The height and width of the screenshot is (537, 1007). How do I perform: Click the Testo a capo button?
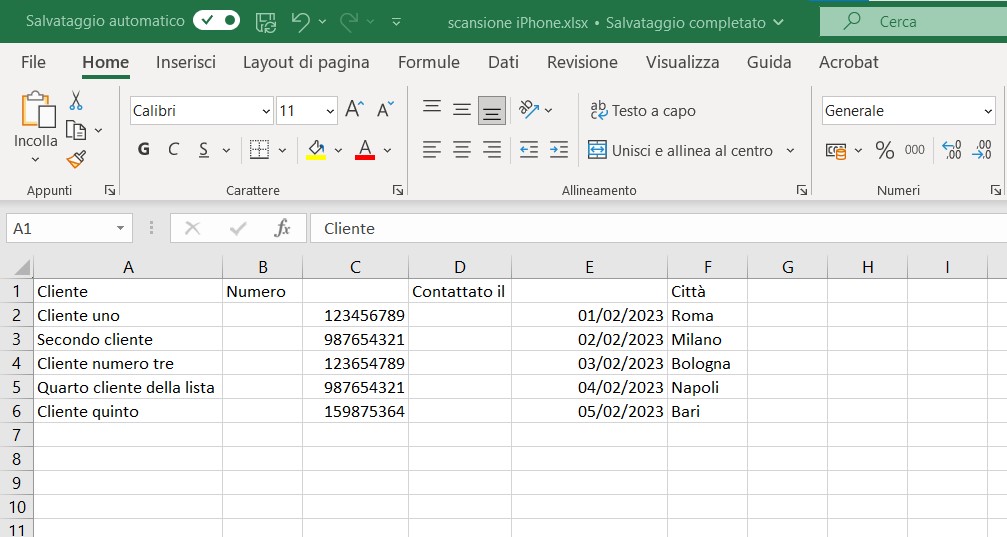pyautogui.click(x=642, y=110)
